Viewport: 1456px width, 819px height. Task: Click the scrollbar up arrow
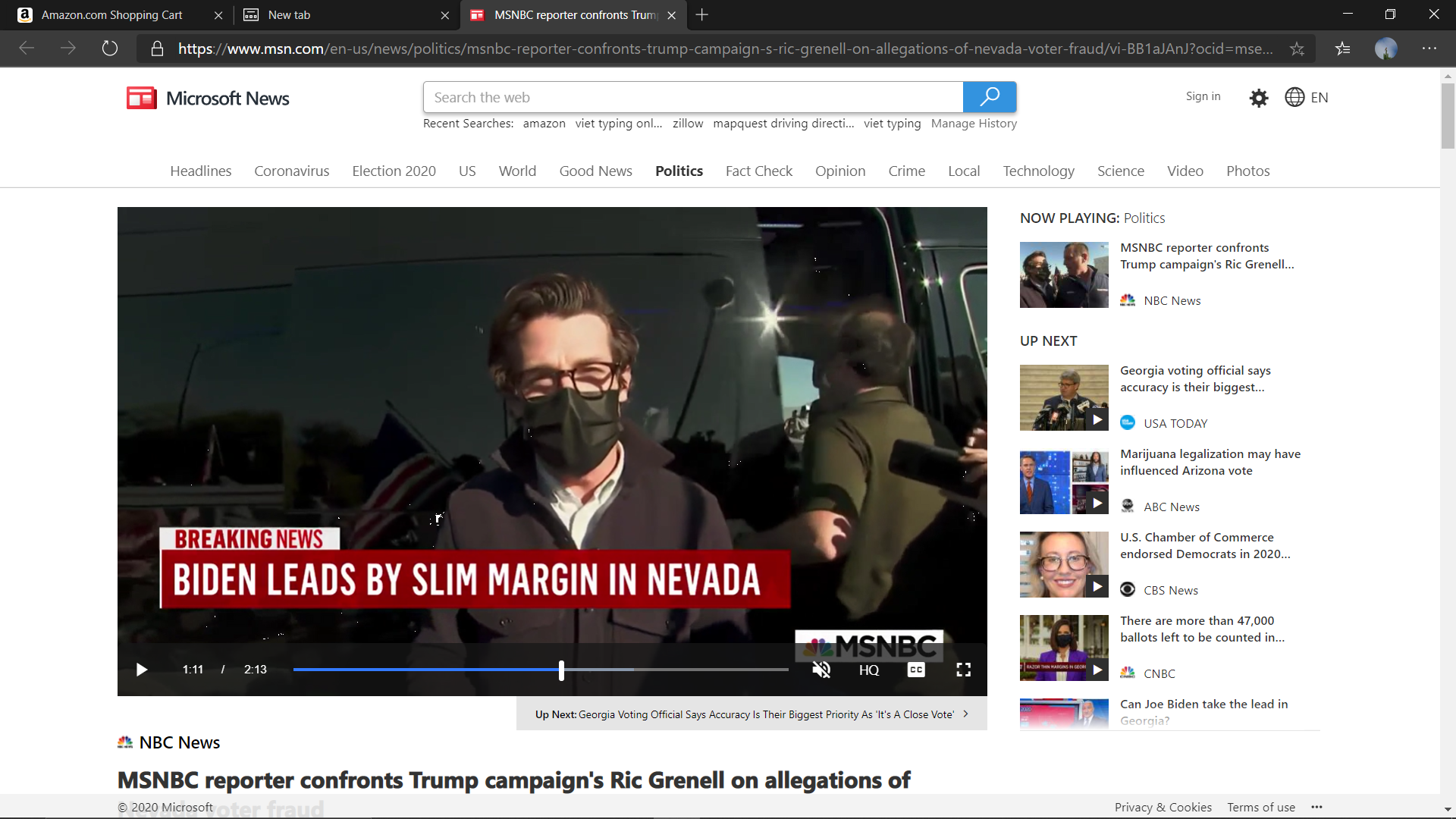coord(1448,76)
